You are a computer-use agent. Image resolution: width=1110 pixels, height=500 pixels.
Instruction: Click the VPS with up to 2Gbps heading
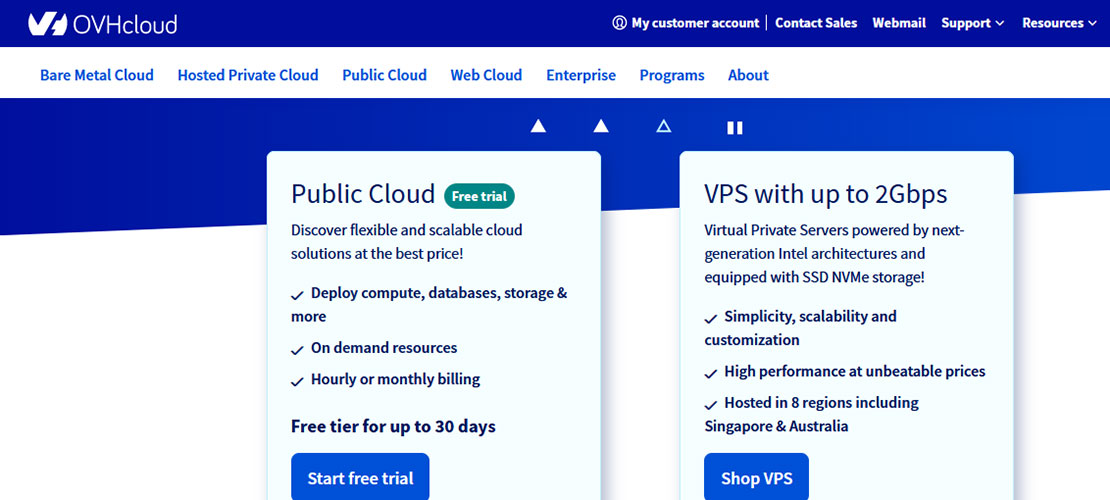pyautogui.click(x=826, y=194)
